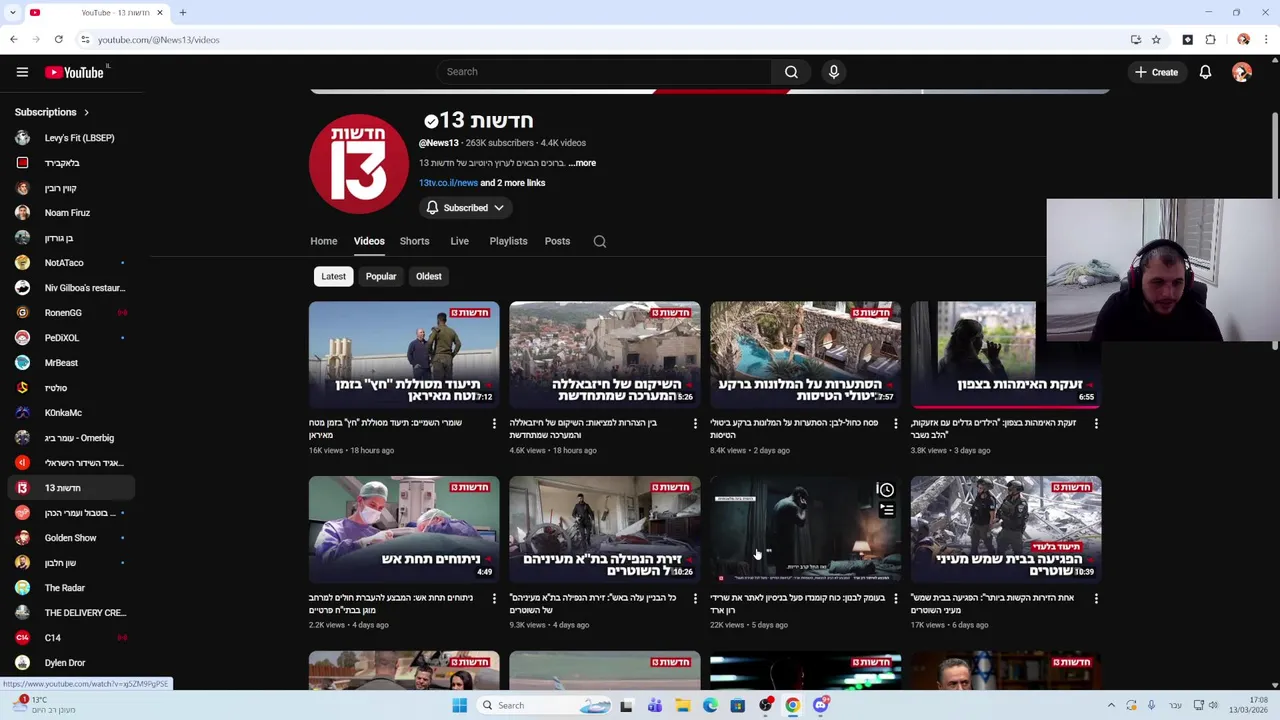Open a new Chrome tab
The width and height of the screenshot is (1280, 720).
pos(183,12)
